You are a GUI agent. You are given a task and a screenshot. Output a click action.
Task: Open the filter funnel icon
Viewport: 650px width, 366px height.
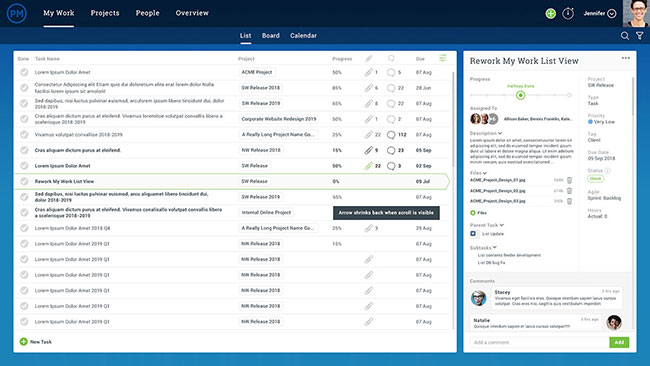click(x=640, y=36)
